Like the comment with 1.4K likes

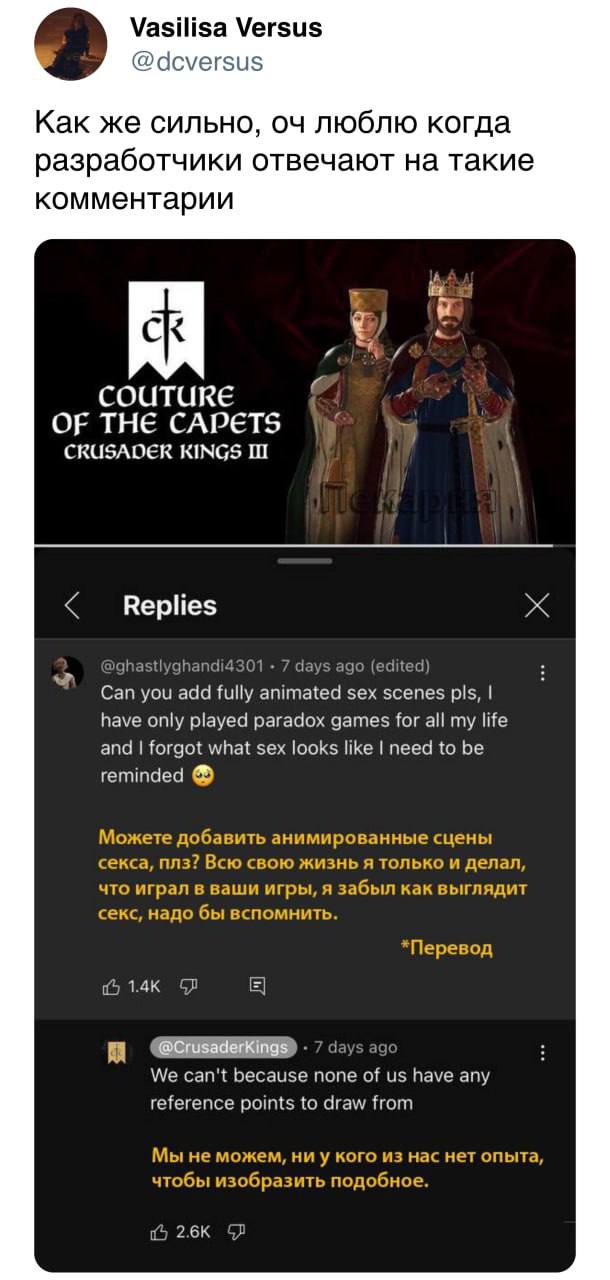[112, 986]
